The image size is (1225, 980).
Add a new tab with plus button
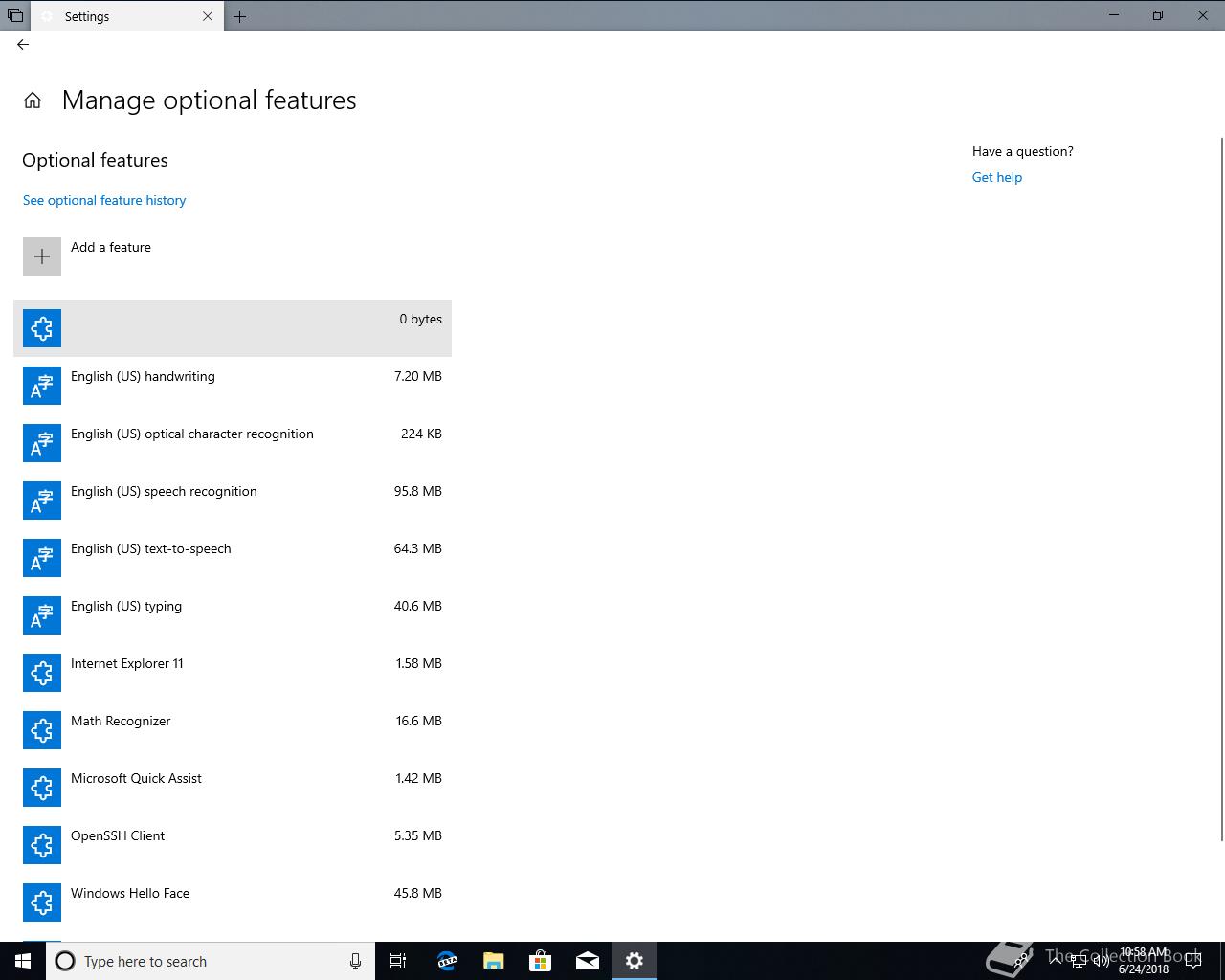240,16
